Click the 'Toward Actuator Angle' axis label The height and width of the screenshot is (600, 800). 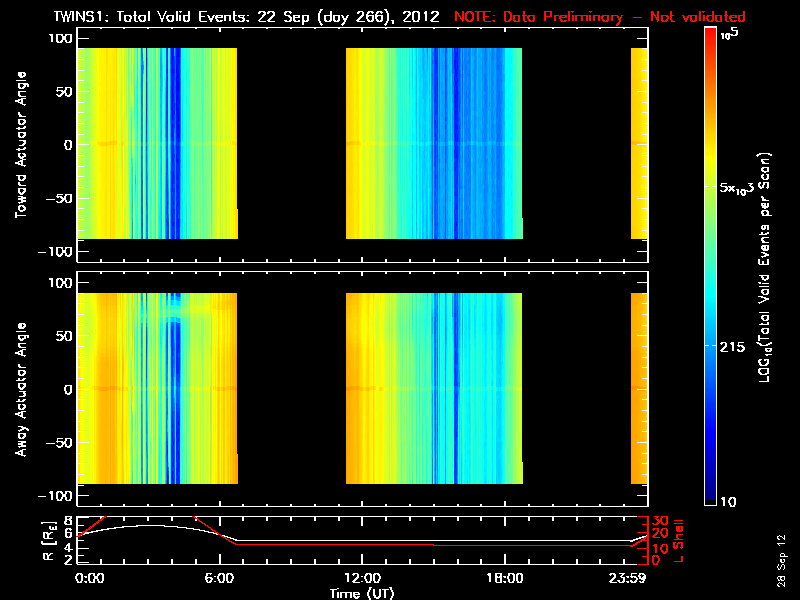point(22,147)
